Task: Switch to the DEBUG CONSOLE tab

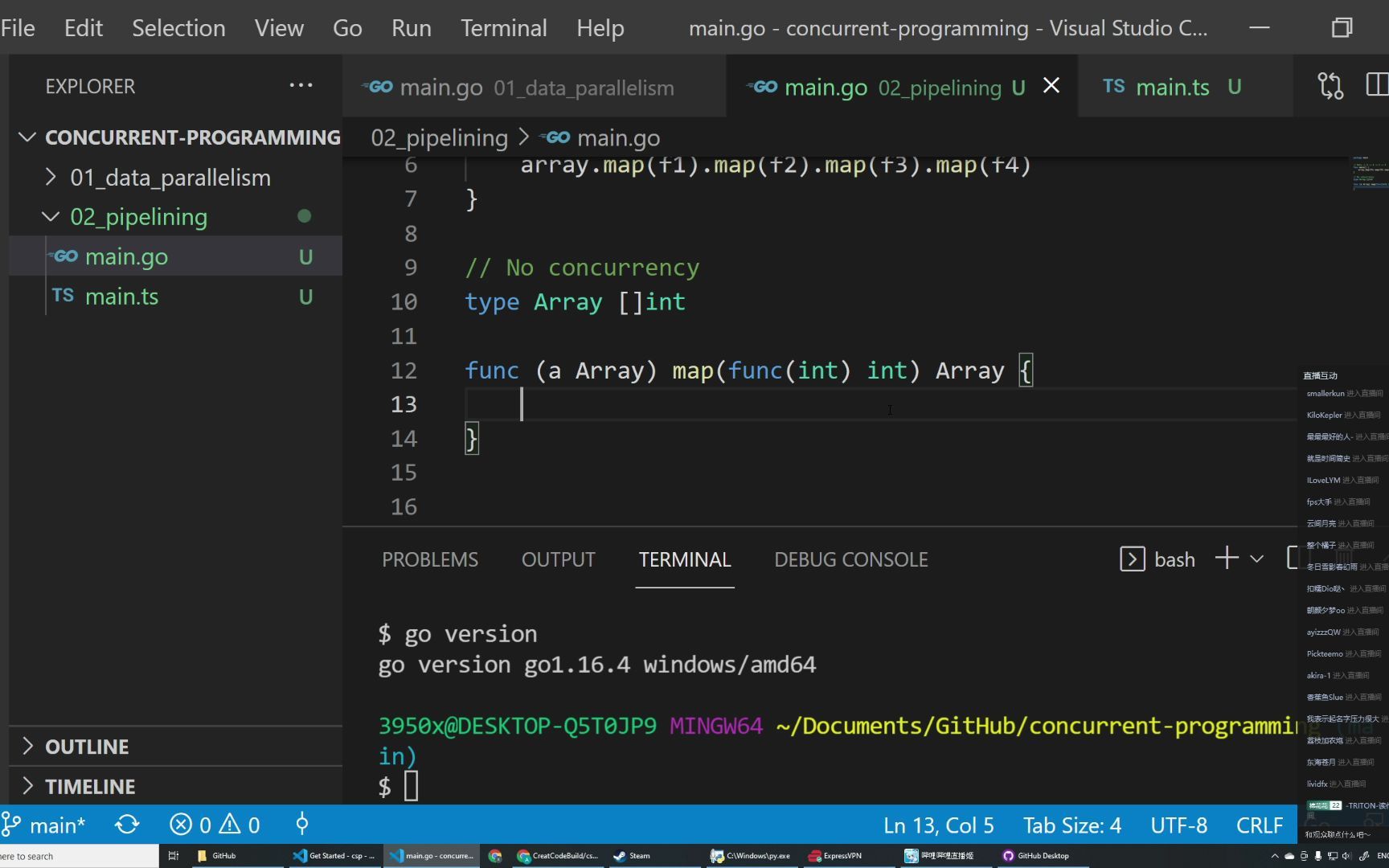Action: point(851,559)
